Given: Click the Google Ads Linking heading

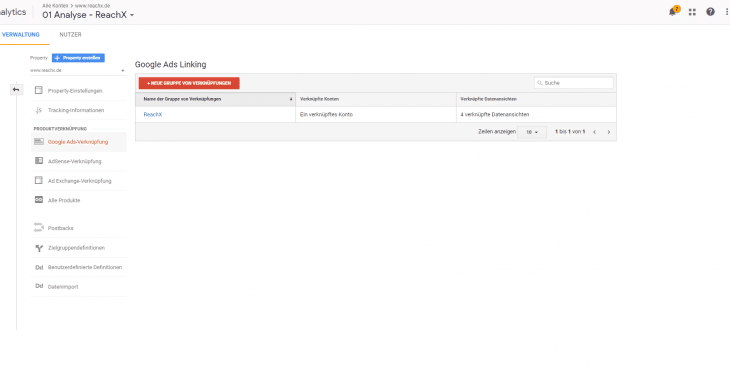Looking at the screenshot, I should point(170,64).
